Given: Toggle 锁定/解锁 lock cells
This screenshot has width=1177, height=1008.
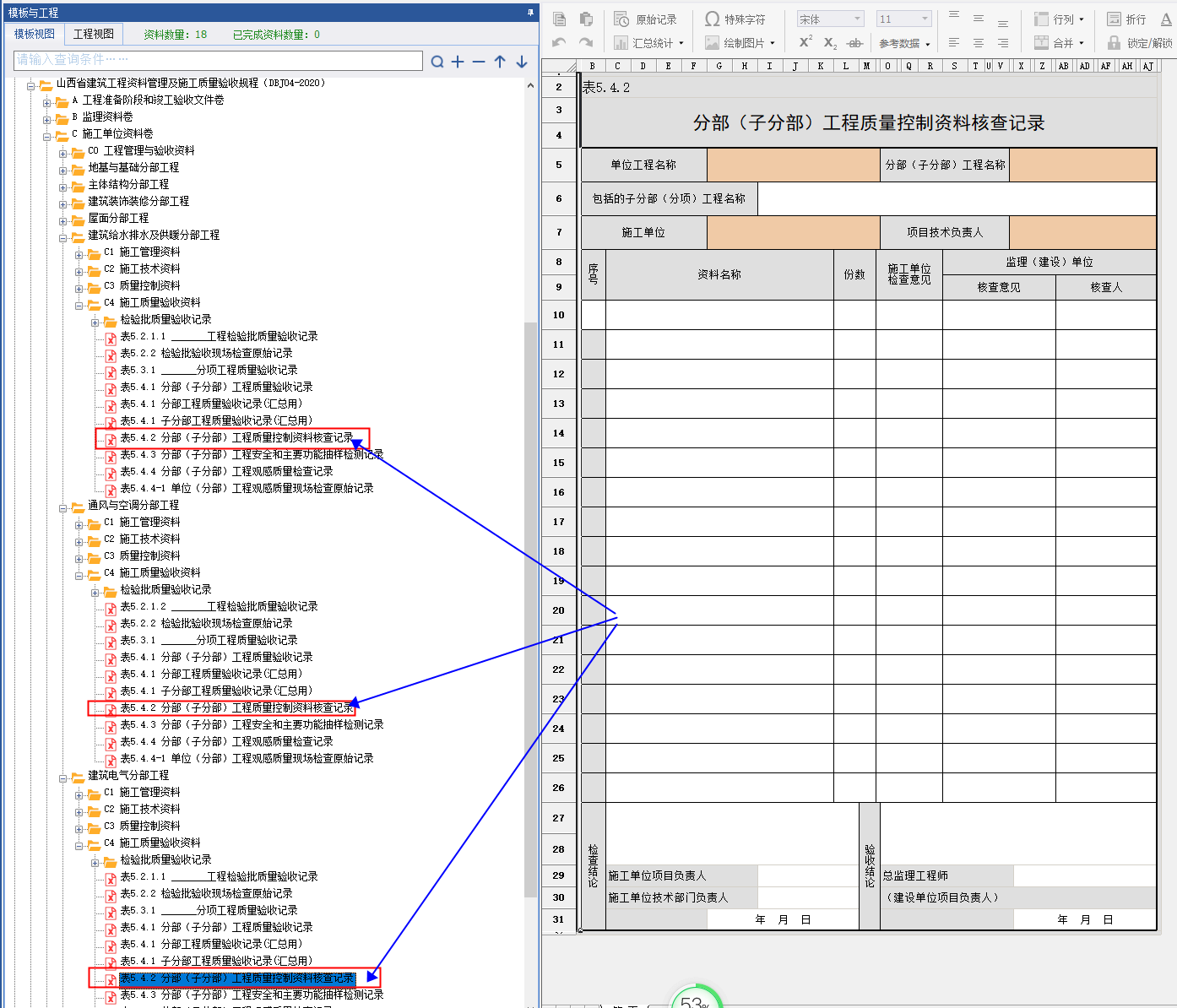Looking at the screenshot, I should pos(1140,42).
